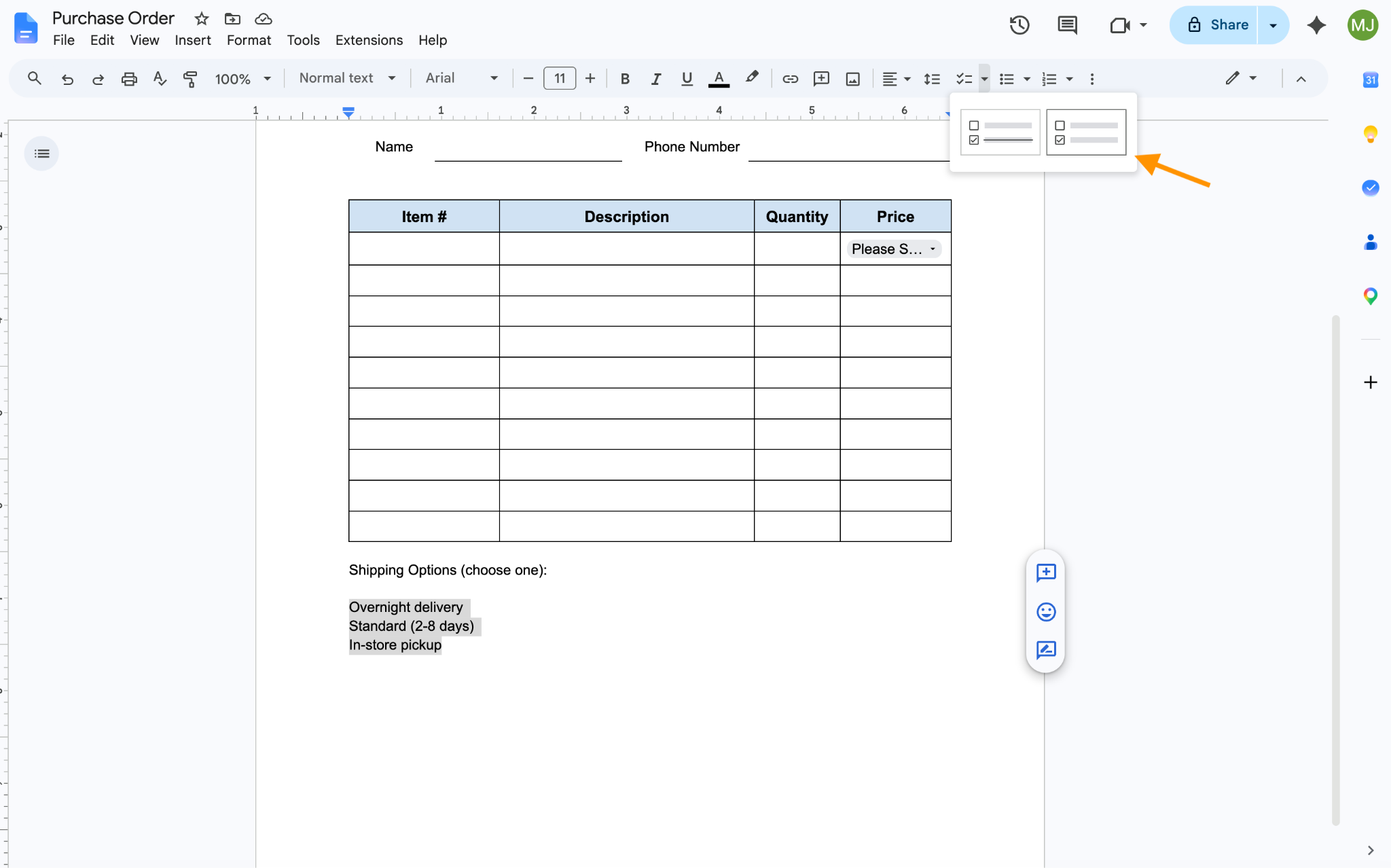Screen dimensions: 1391x868
Task: Star the Purchase Order document
Action: [201, 18]
